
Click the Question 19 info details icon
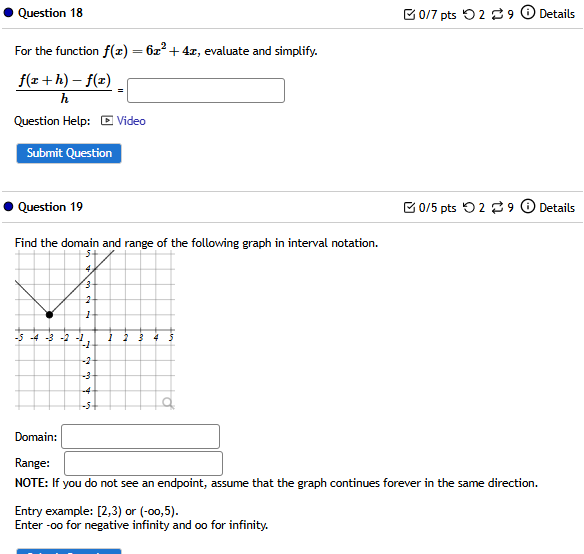click(527, 206)
